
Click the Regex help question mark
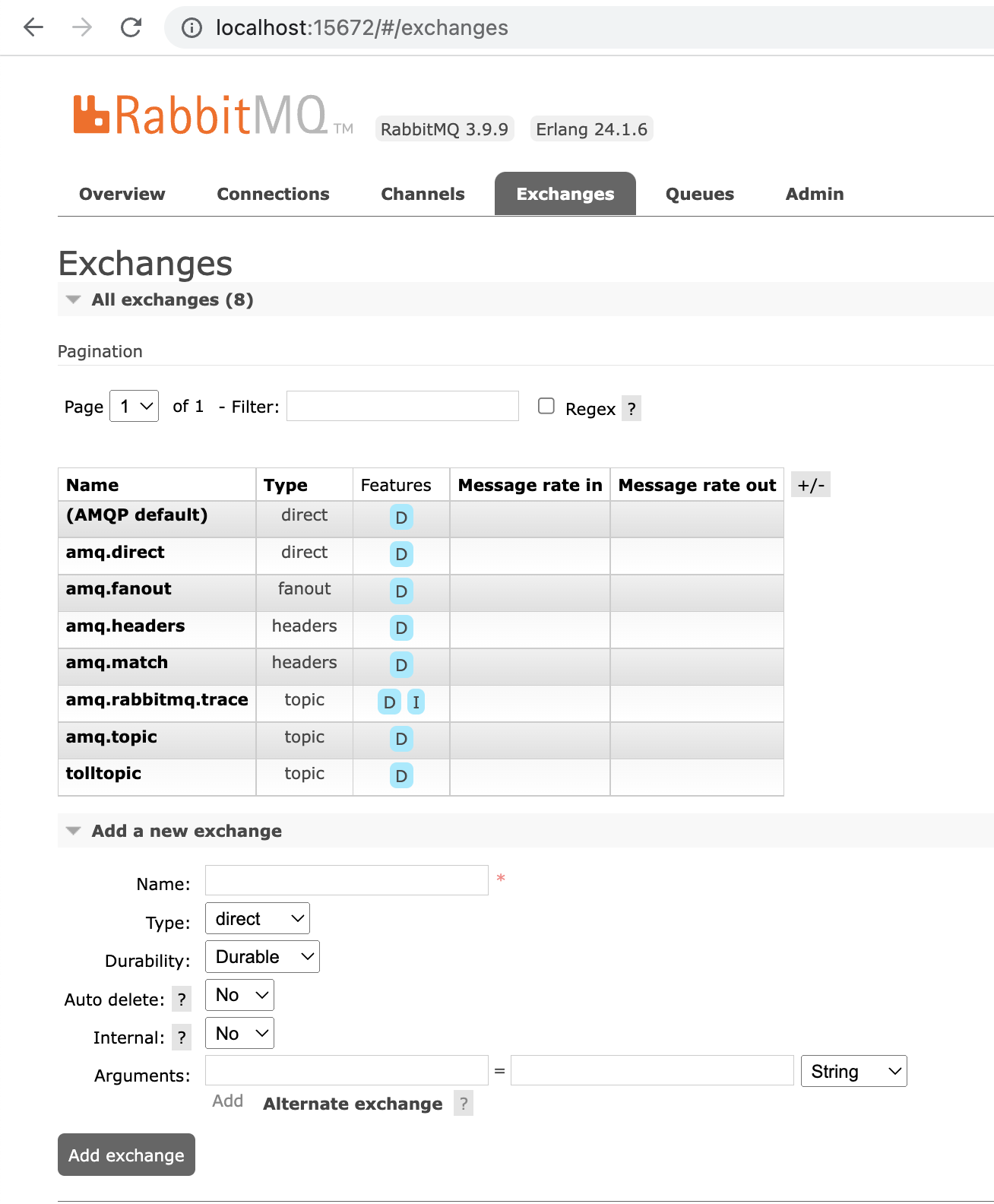[x=632, y=409]
